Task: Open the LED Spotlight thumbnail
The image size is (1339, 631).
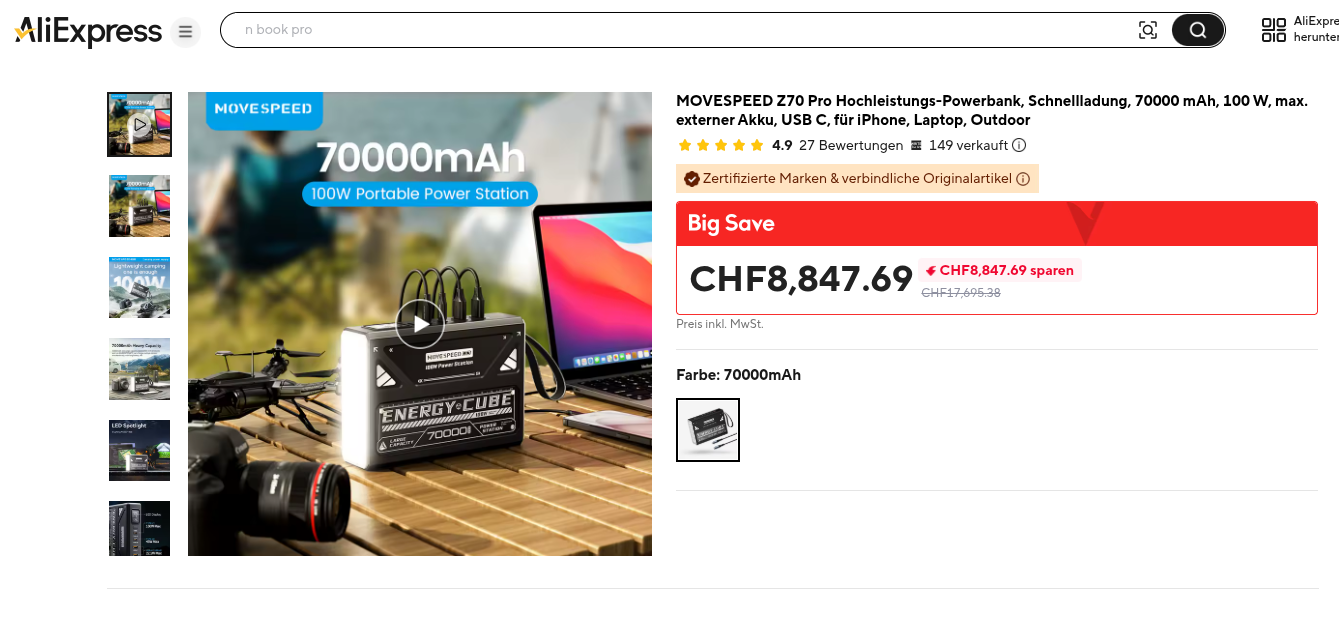Action: 140,451
